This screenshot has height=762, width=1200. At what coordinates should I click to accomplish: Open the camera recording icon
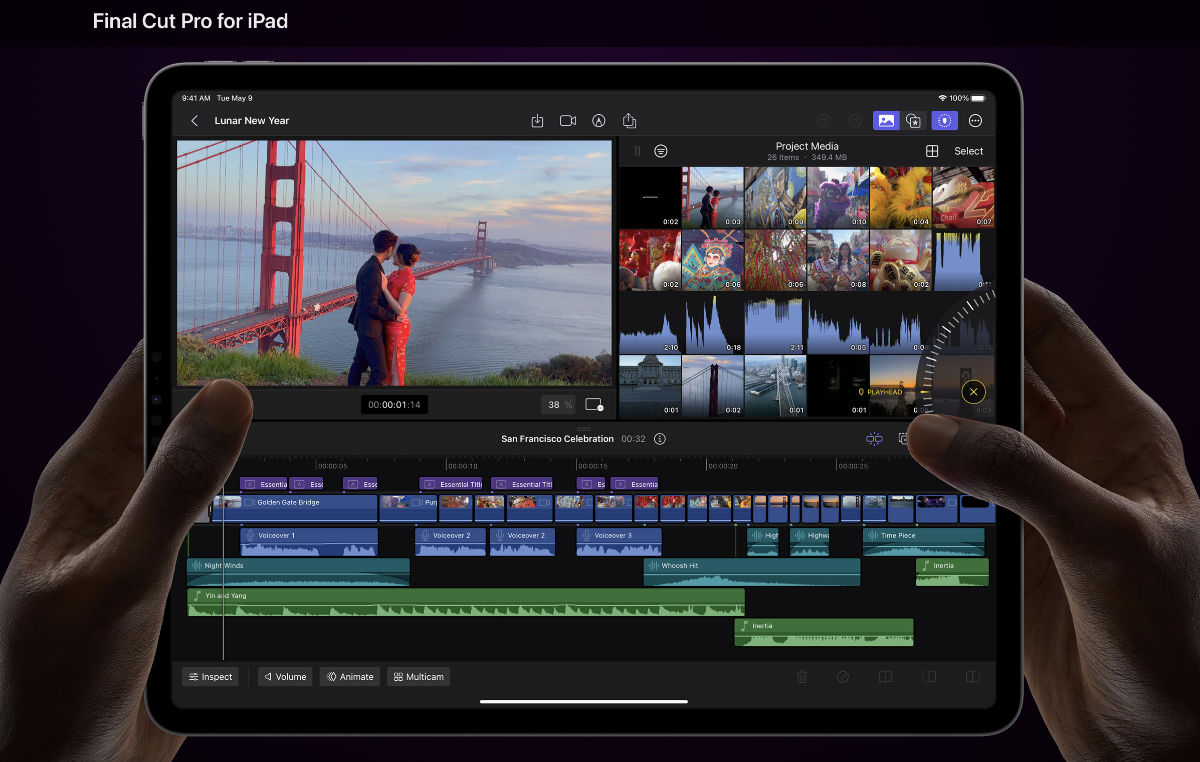(568, 121)
